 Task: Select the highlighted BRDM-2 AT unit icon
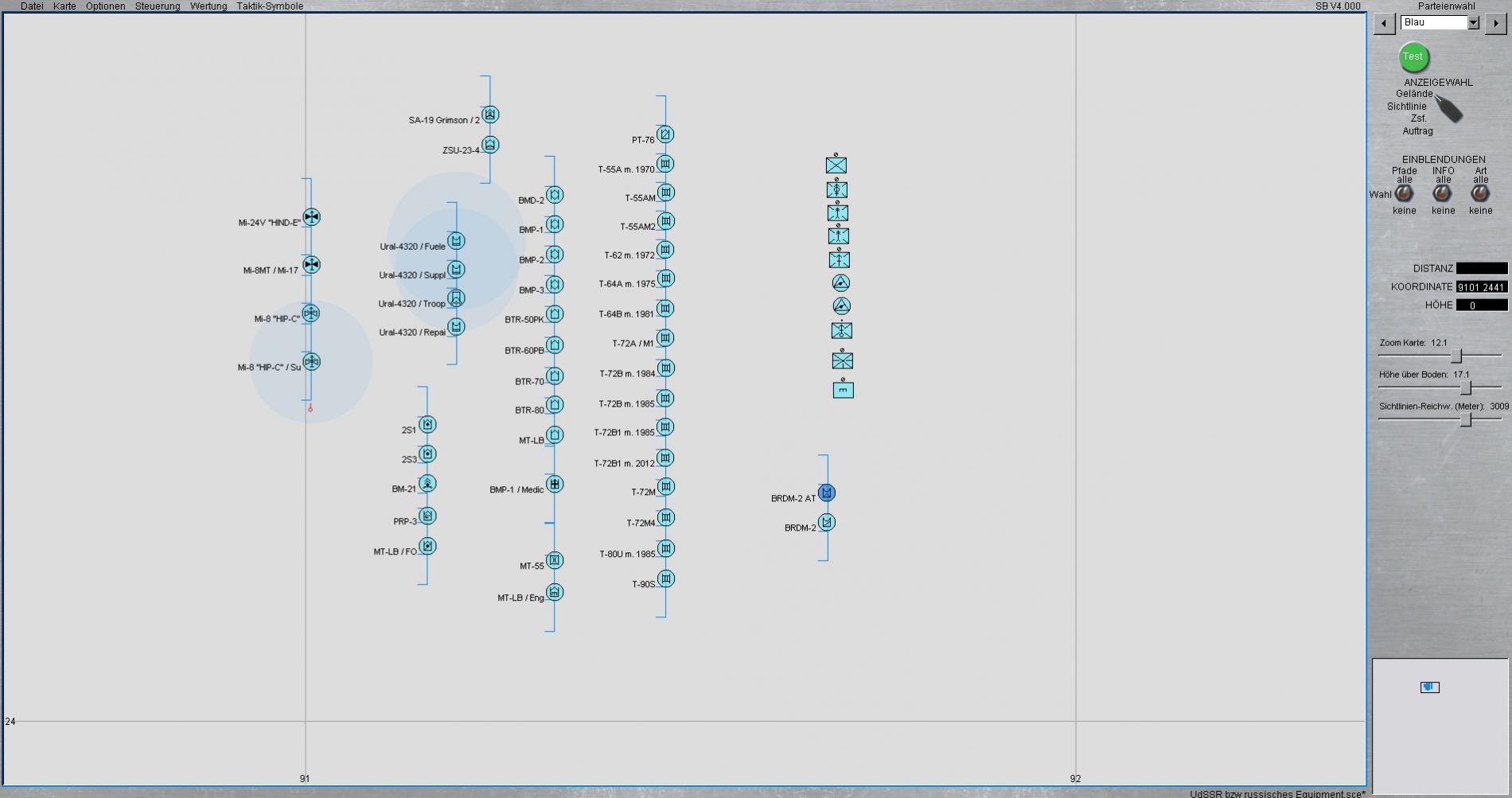coord(827,493)
